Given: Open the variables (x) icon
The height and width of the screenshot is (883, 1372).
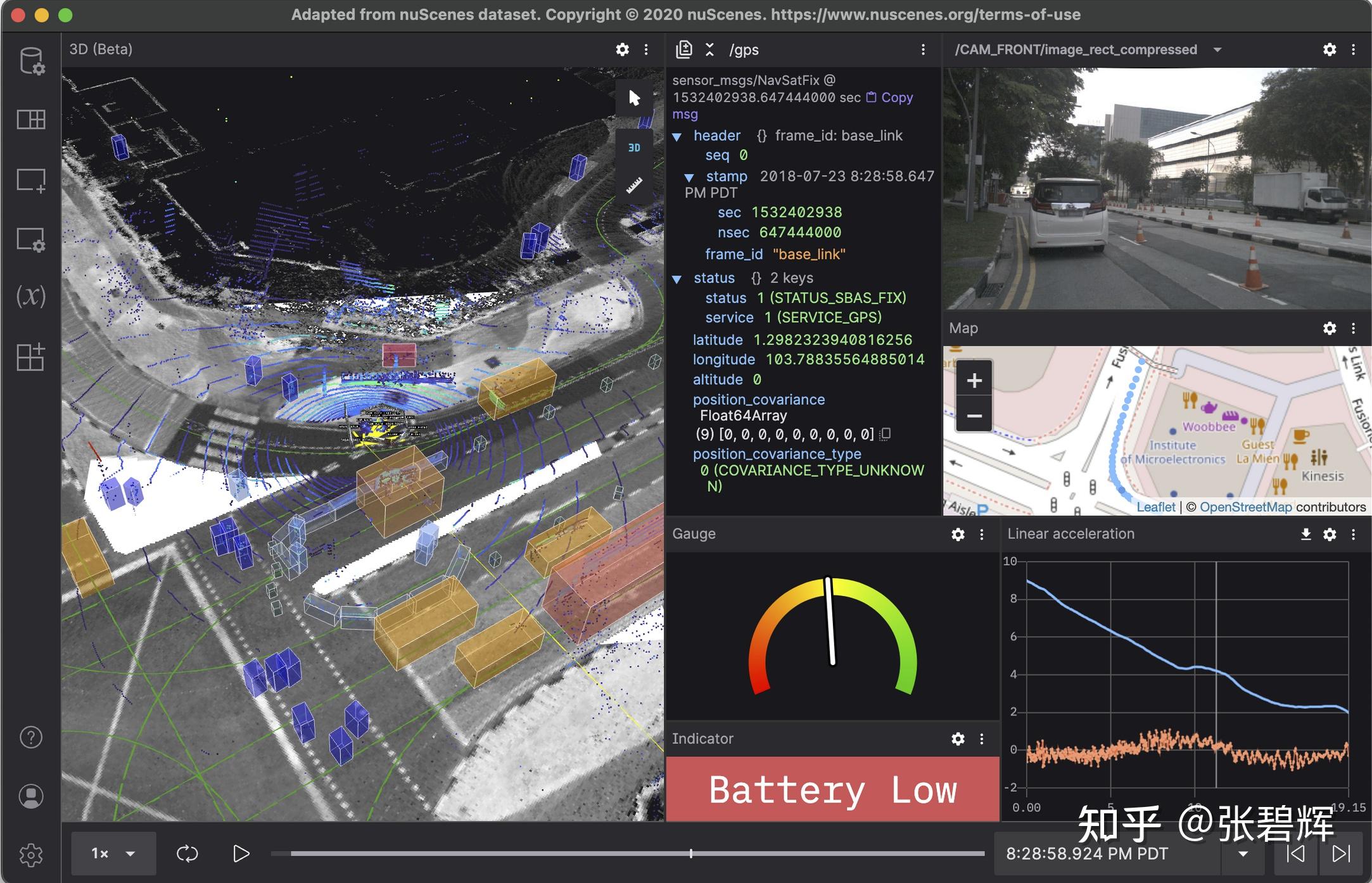Looking at the screenshot, I should (x=31, y=296).
